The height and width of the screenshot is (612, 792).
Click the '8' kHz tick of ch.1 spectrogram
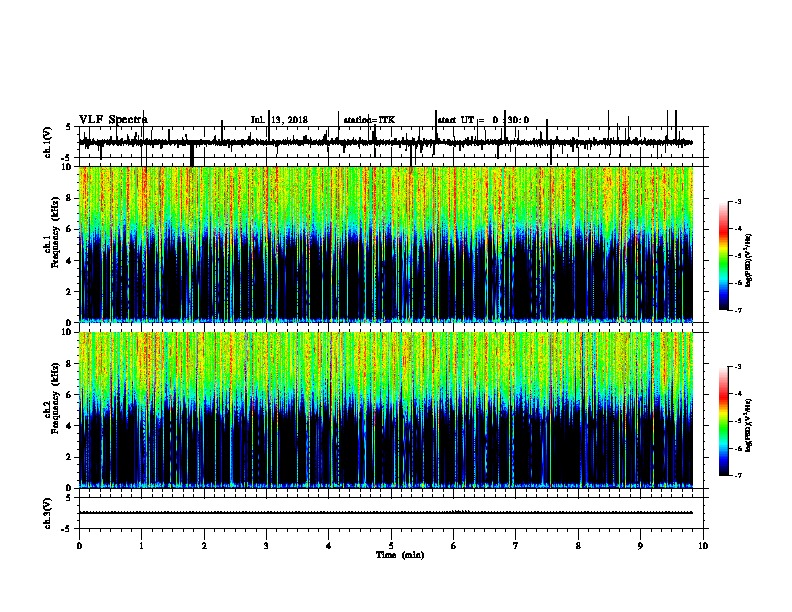coord(69,198)
